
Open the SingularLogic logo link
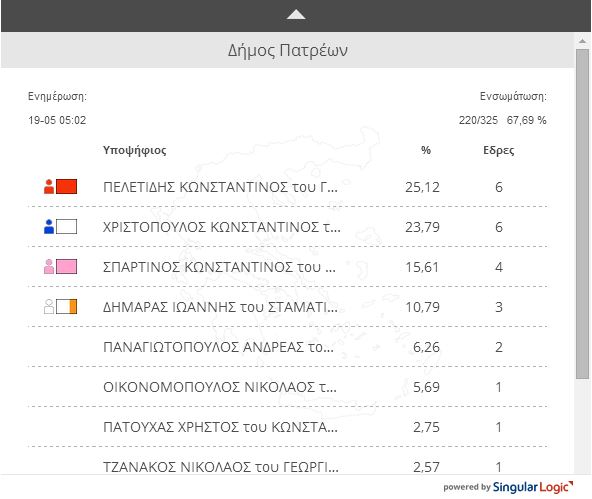coord(533,487)
